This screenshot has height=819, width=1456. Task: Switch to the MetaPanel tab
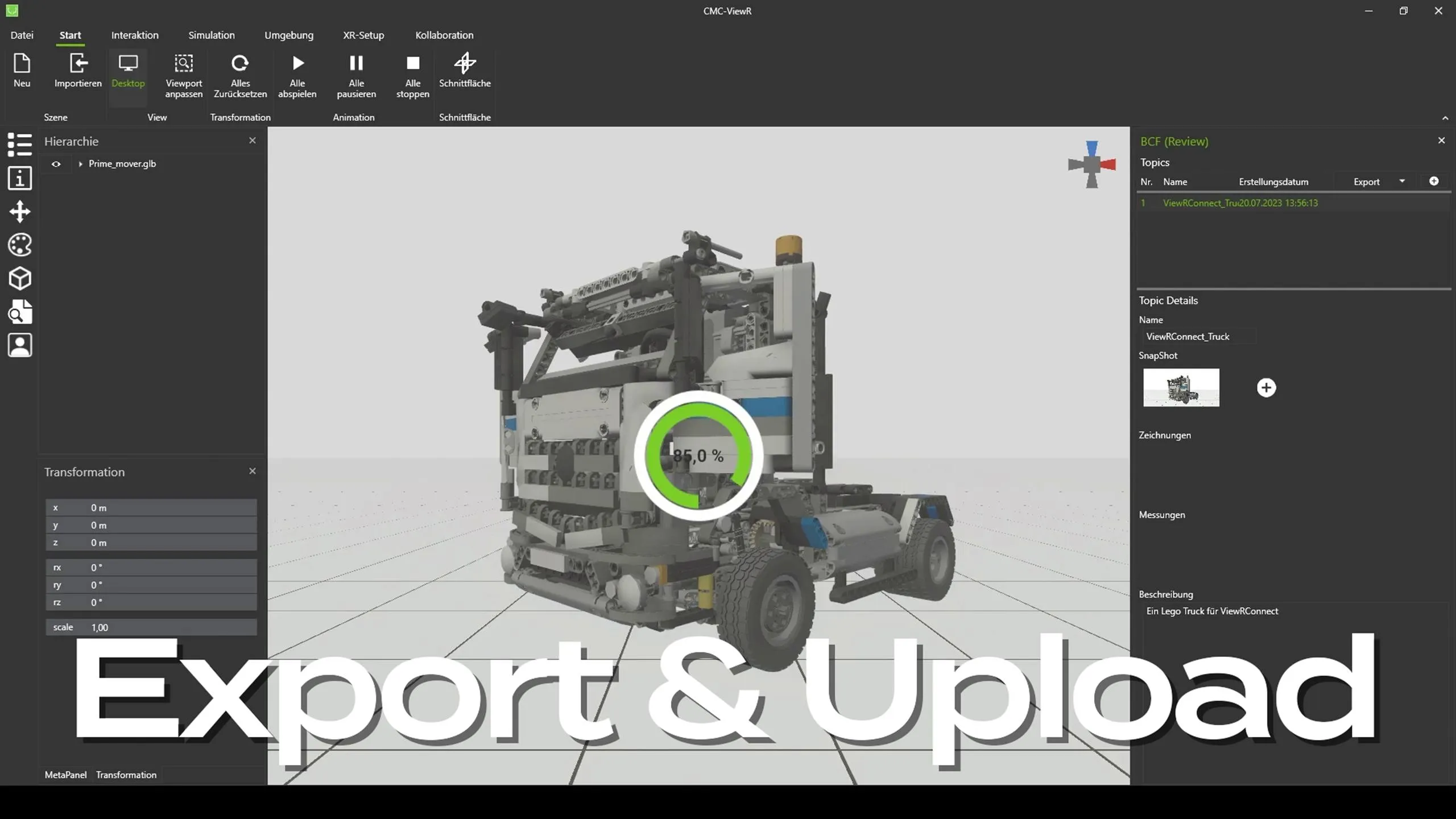pyautogui.click(x=65, y=775)
